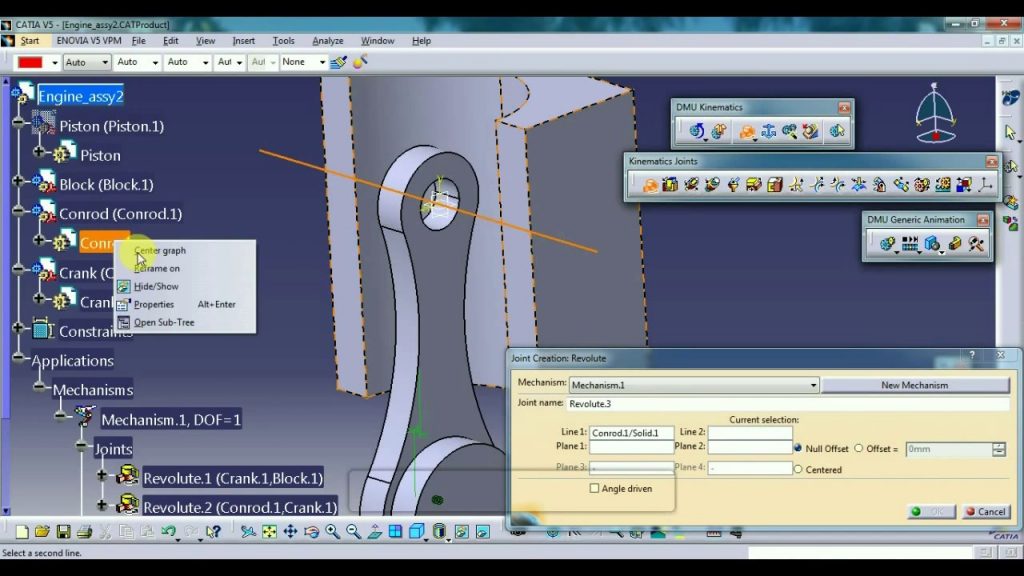Choose the Centered option
The height and width of the screenshot is (576, 1024).
click(x=799, y=469)
